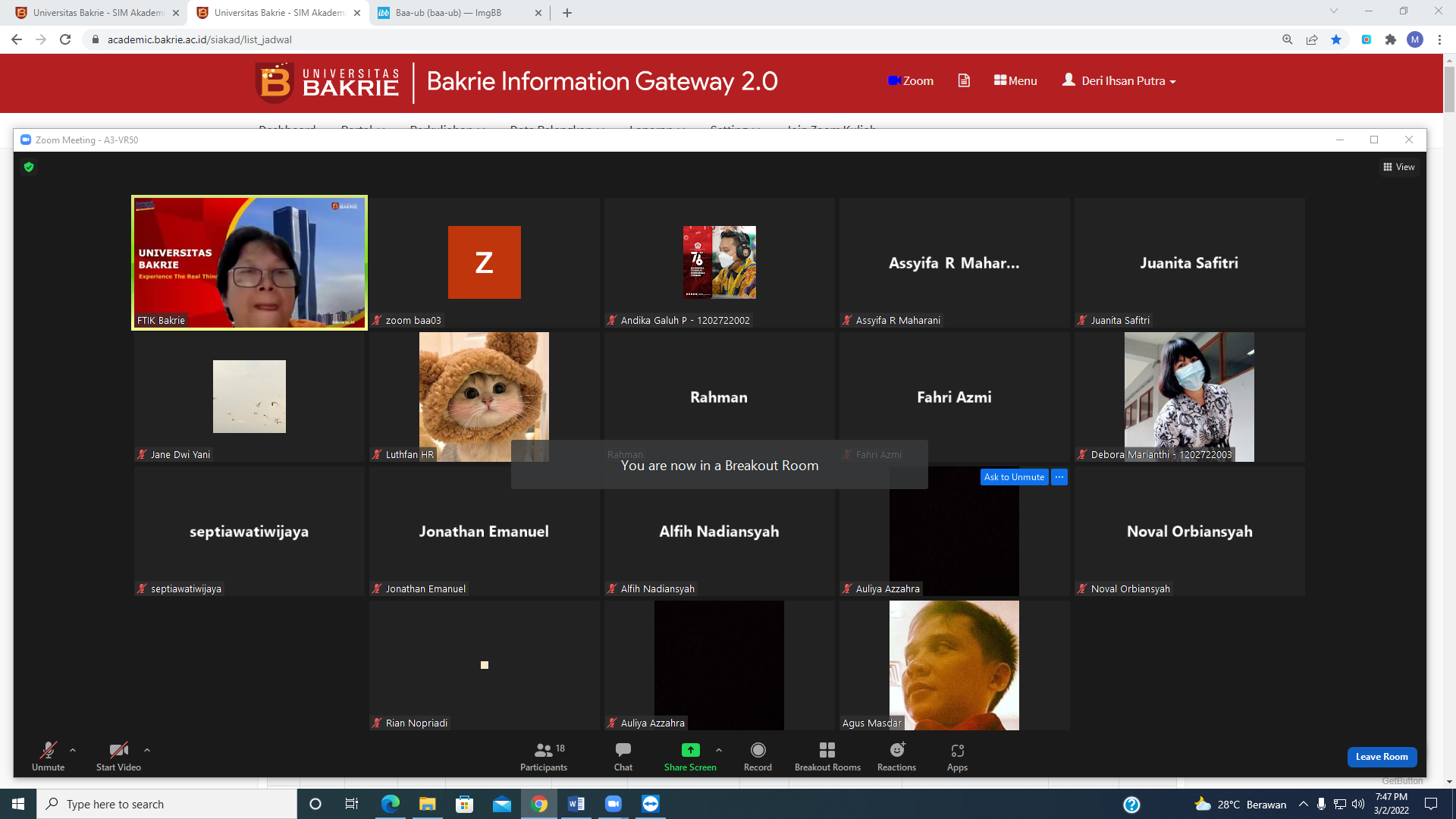
Task: Open Microsoft Store from taskbar
Action: (x=464, y=804)
